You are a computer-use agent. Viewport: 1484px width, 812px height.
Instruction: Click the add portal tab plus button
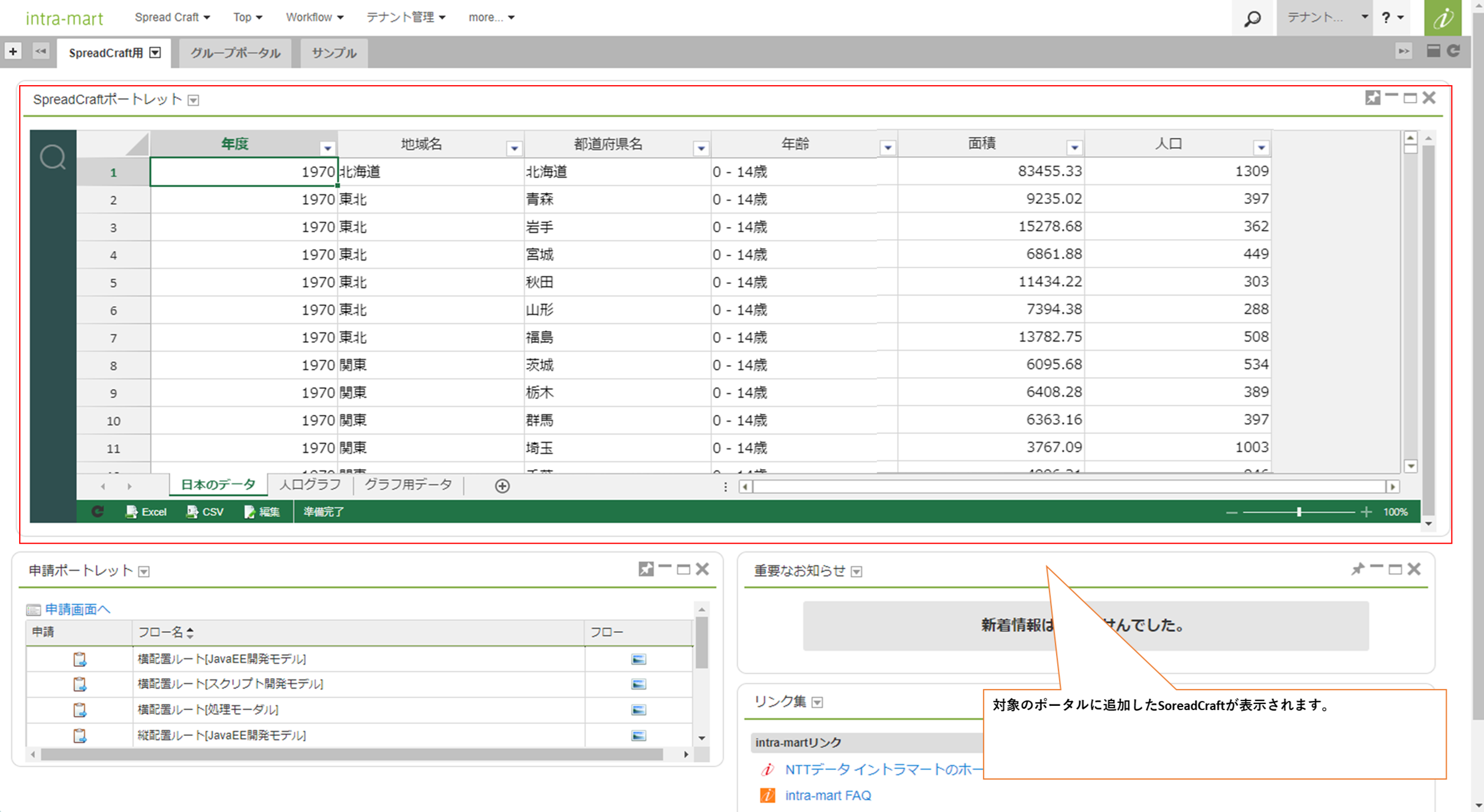pyautogui.click(x=13, y=52)
